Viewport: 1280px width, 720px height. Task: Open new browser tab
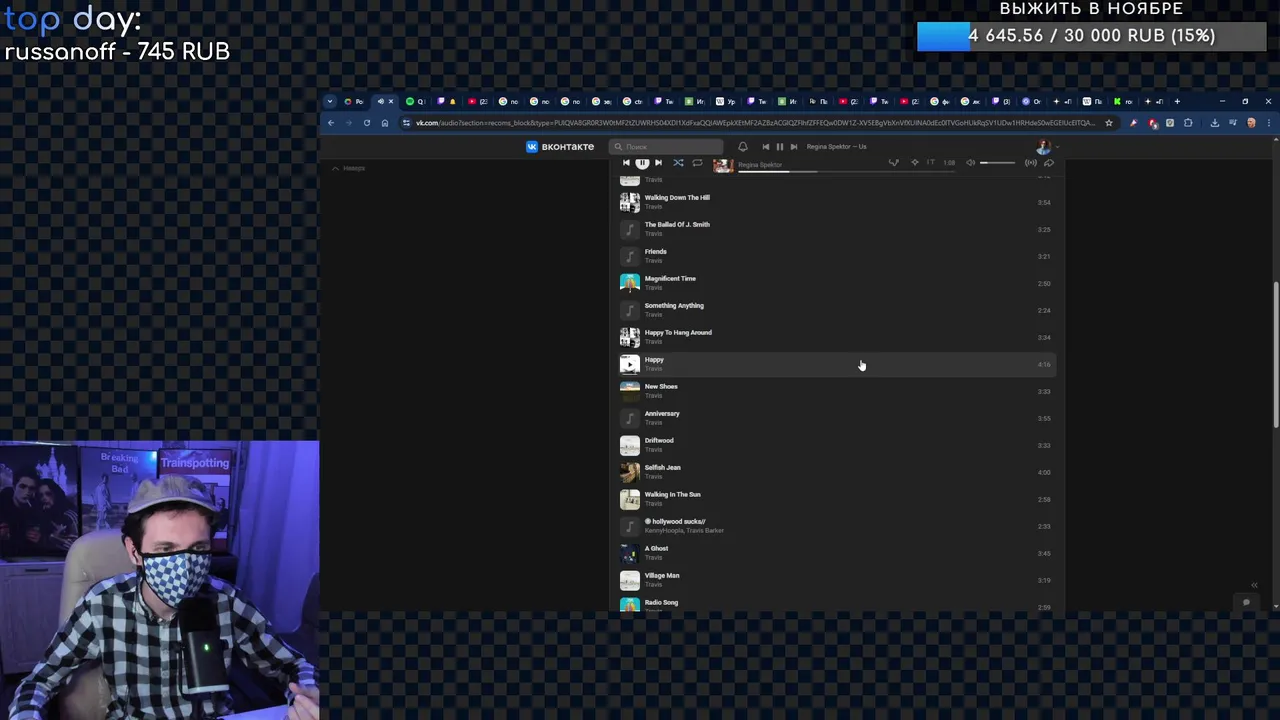point(1177,101)
